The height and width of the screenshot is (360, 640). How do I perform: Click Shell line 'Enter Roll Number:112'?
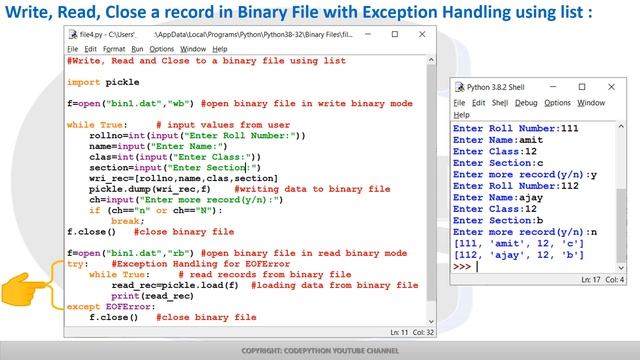(x=516, y=186)
